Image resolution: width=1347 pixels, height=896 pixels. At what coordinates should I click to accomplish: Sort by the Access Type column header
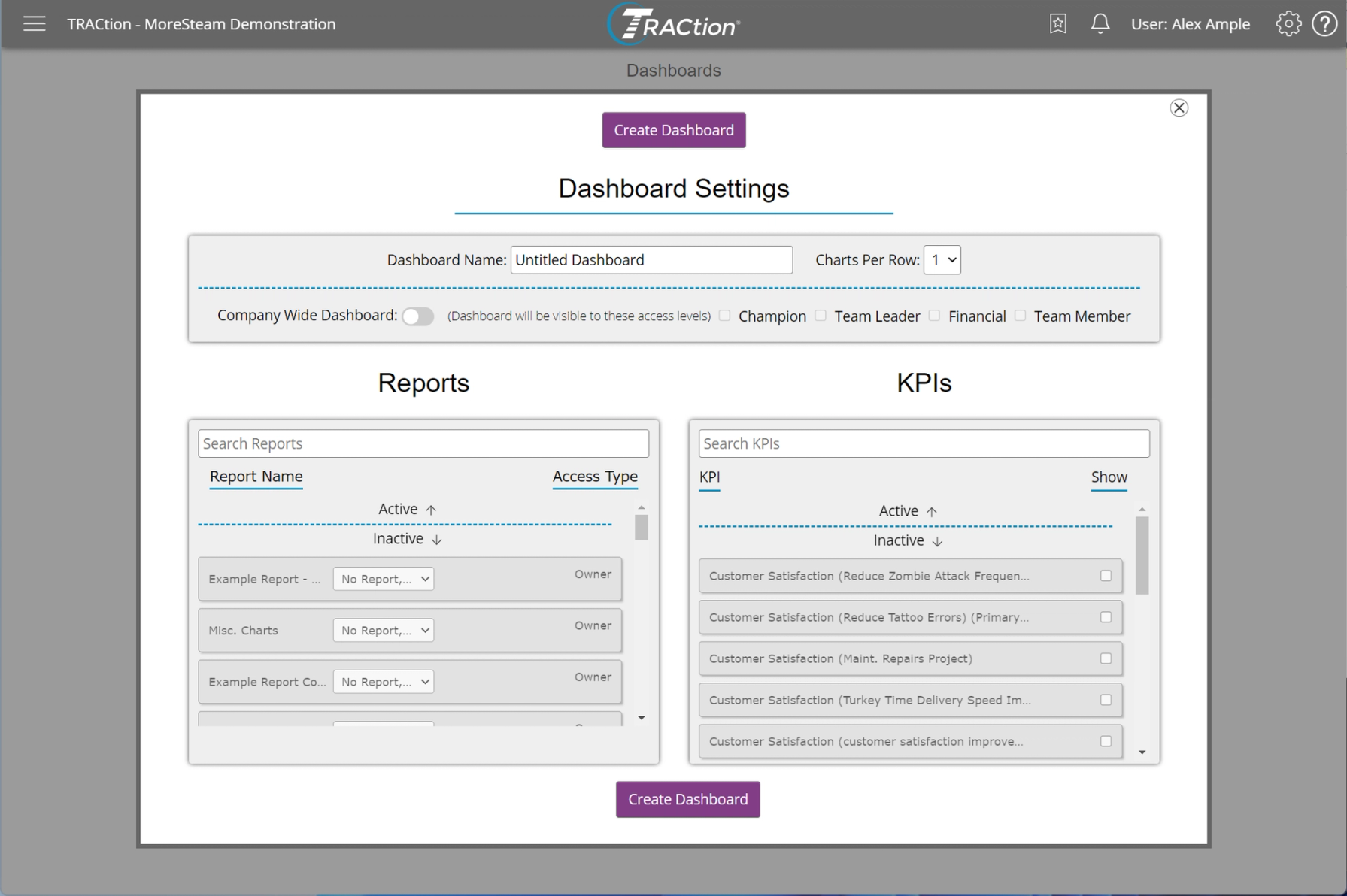click(595, 477)
